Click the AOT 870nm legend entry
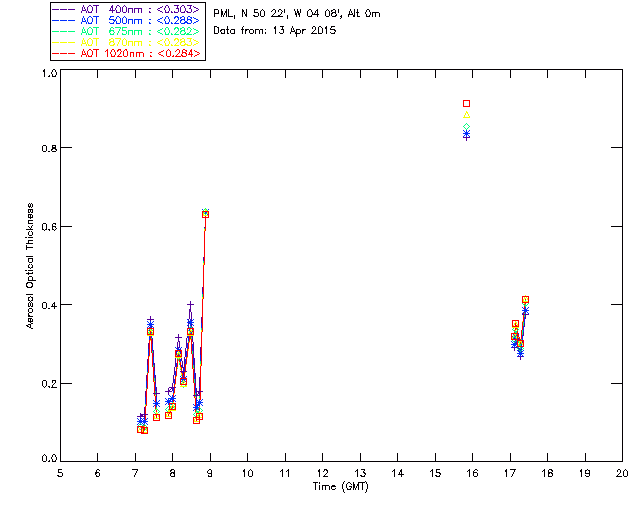Image resolution: width=640 pixels, height=512 pixels. 126,42
